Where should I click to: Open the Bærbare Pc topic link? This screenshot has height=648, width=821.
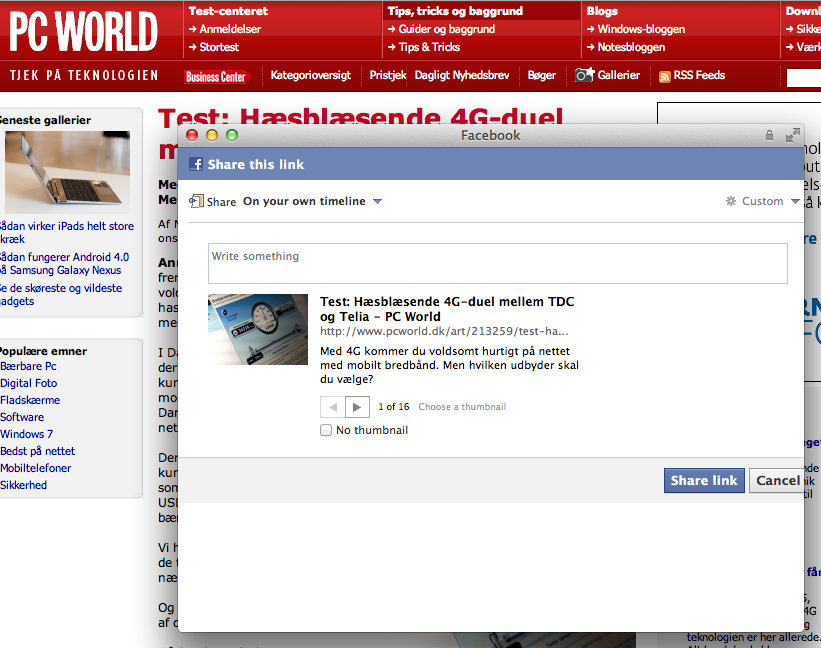click(x=28, y=366)
